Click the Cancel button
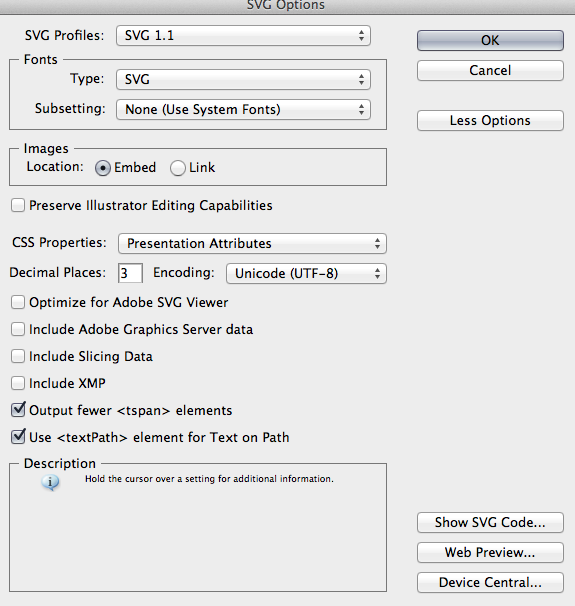Screen dimensions: 575x606 490,70
